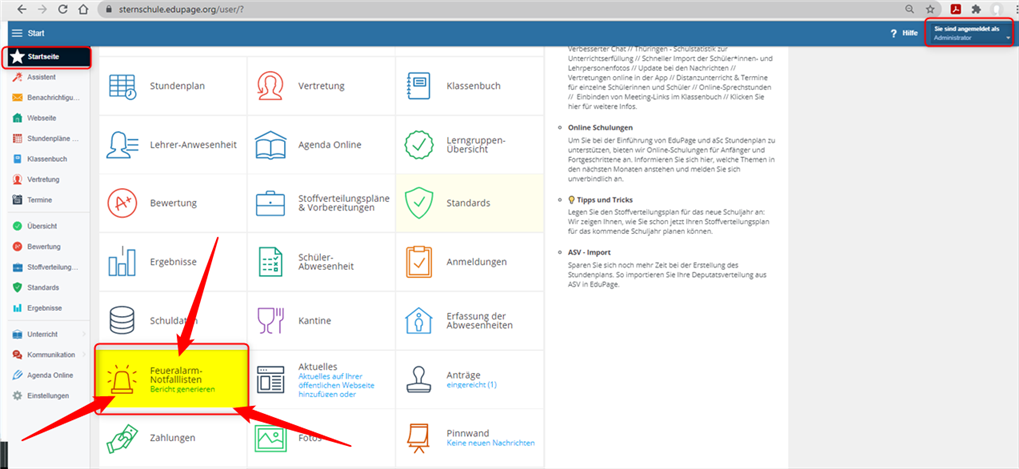The height and width of the screenshot is (469, 1019).
Task: Go back with the browser back arrow
Action: pyautogui.click(x=22, y=10)
